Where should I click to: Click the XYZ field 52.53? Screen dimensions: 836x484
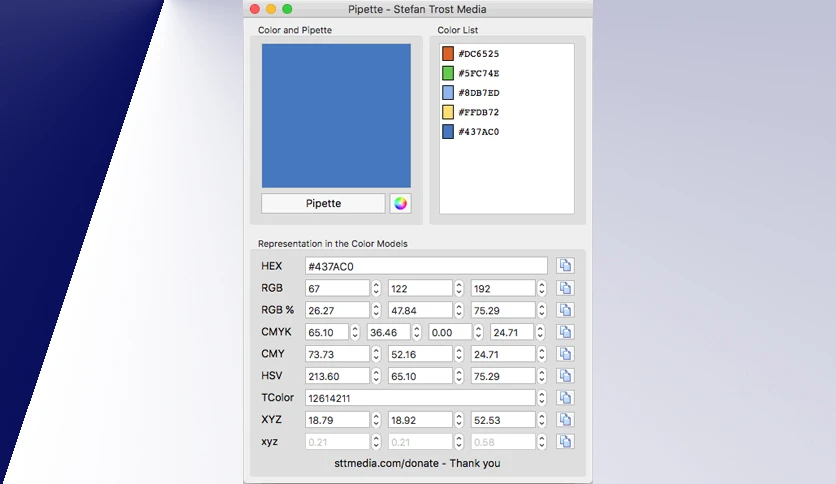503,420
